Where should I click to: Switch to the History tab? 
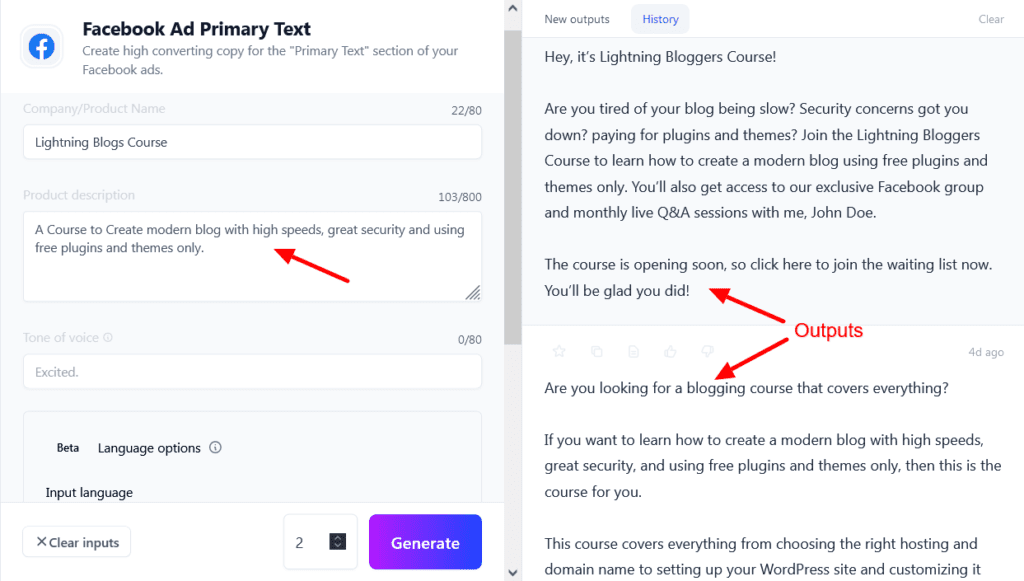coord(659,18)
